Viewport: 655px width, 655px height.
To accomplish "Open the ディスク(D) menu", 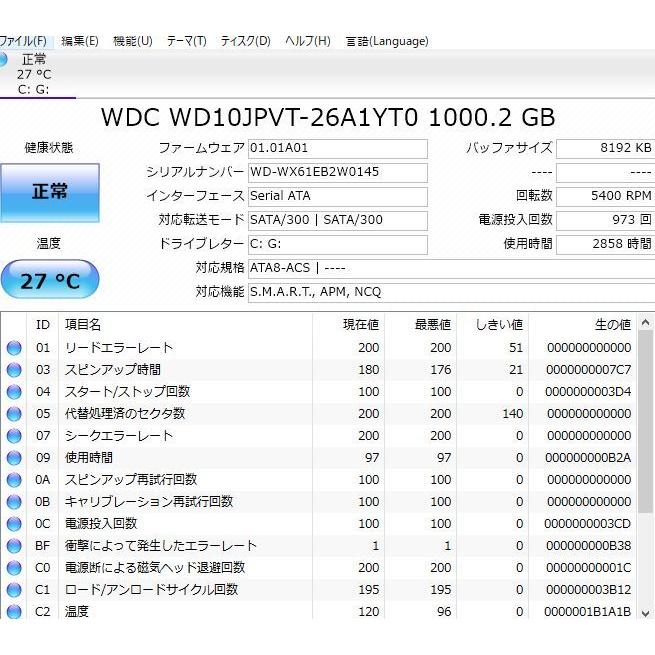I will tap(246, 41).
